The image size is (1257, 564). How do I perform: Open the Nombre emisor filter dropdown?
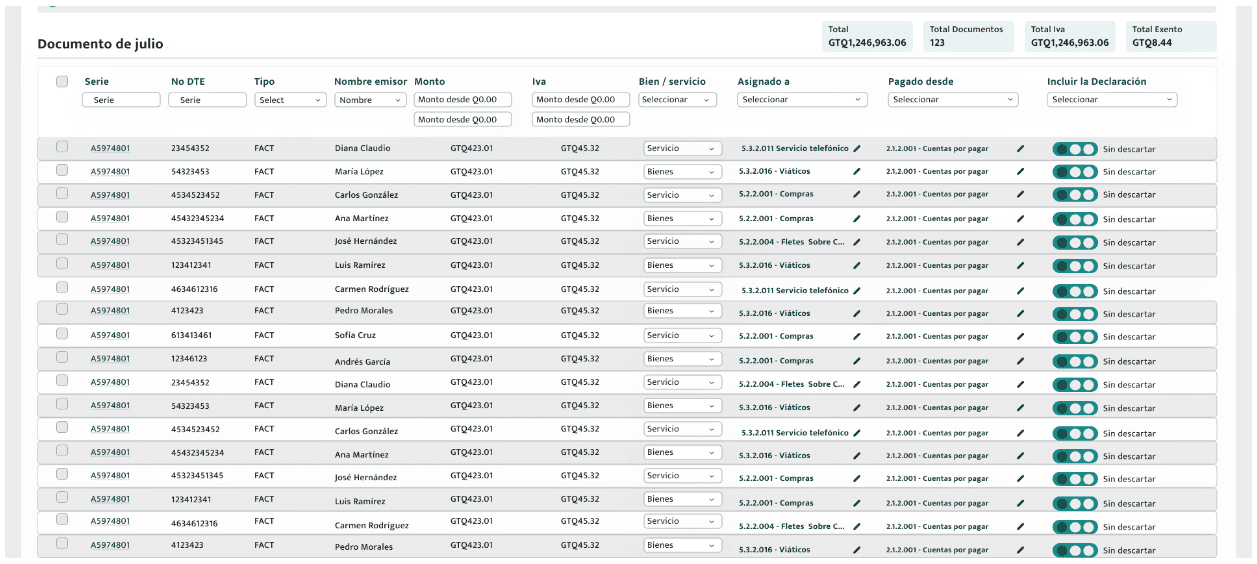click(370, 100)
